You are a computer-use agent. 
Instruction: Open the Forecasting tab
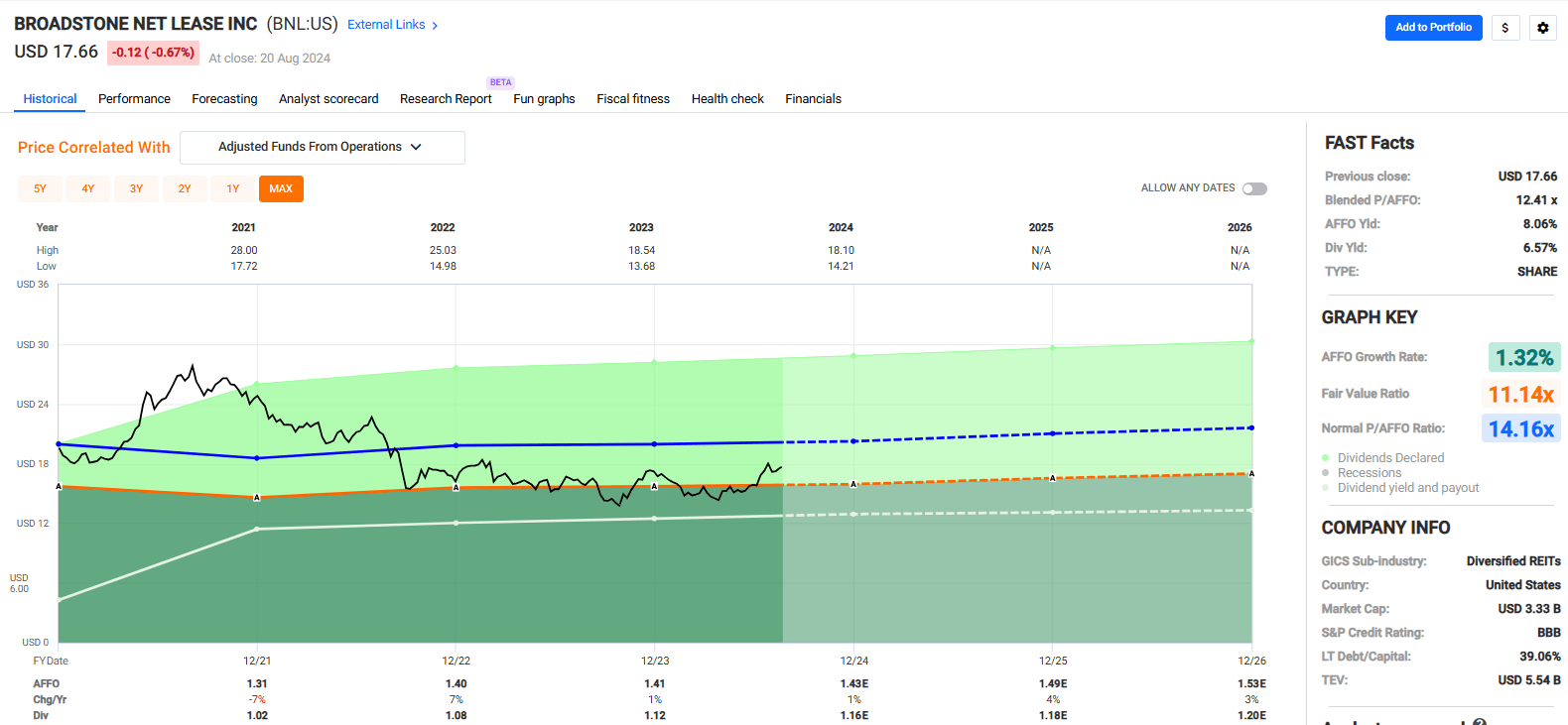[224, 99]
